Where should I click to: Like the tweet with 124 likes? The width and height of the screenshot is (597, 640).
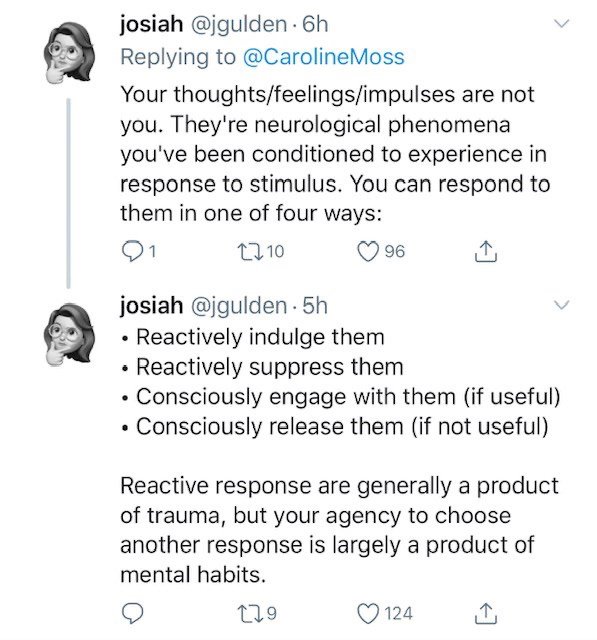point(368,613)
